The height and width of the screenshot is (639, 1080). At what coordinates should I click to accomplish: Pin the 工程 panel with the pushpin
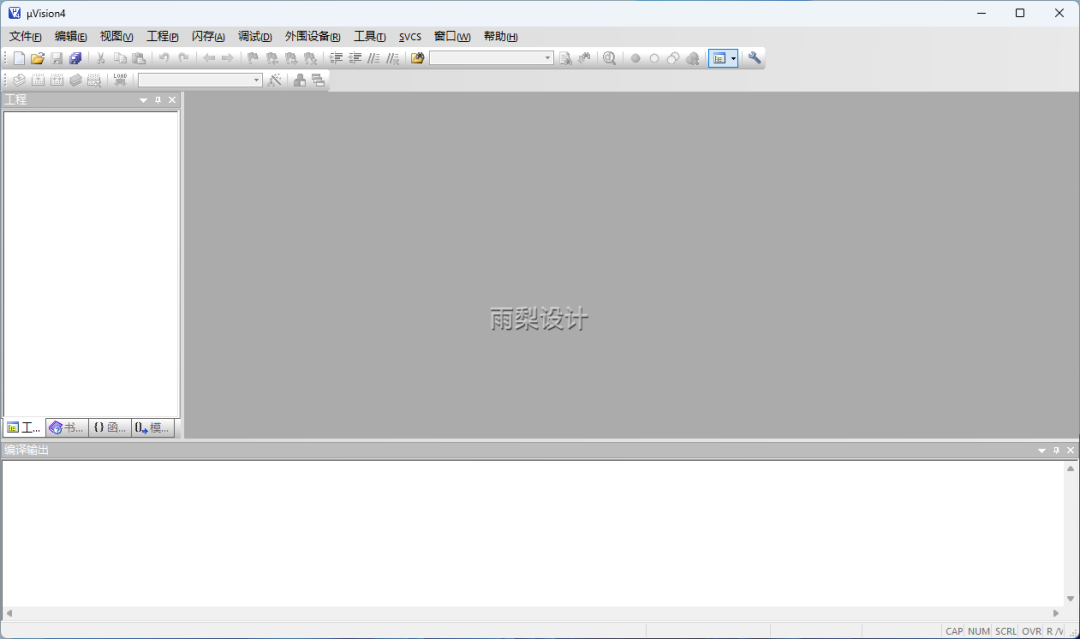pyautogui.click(x=157, y=100)
